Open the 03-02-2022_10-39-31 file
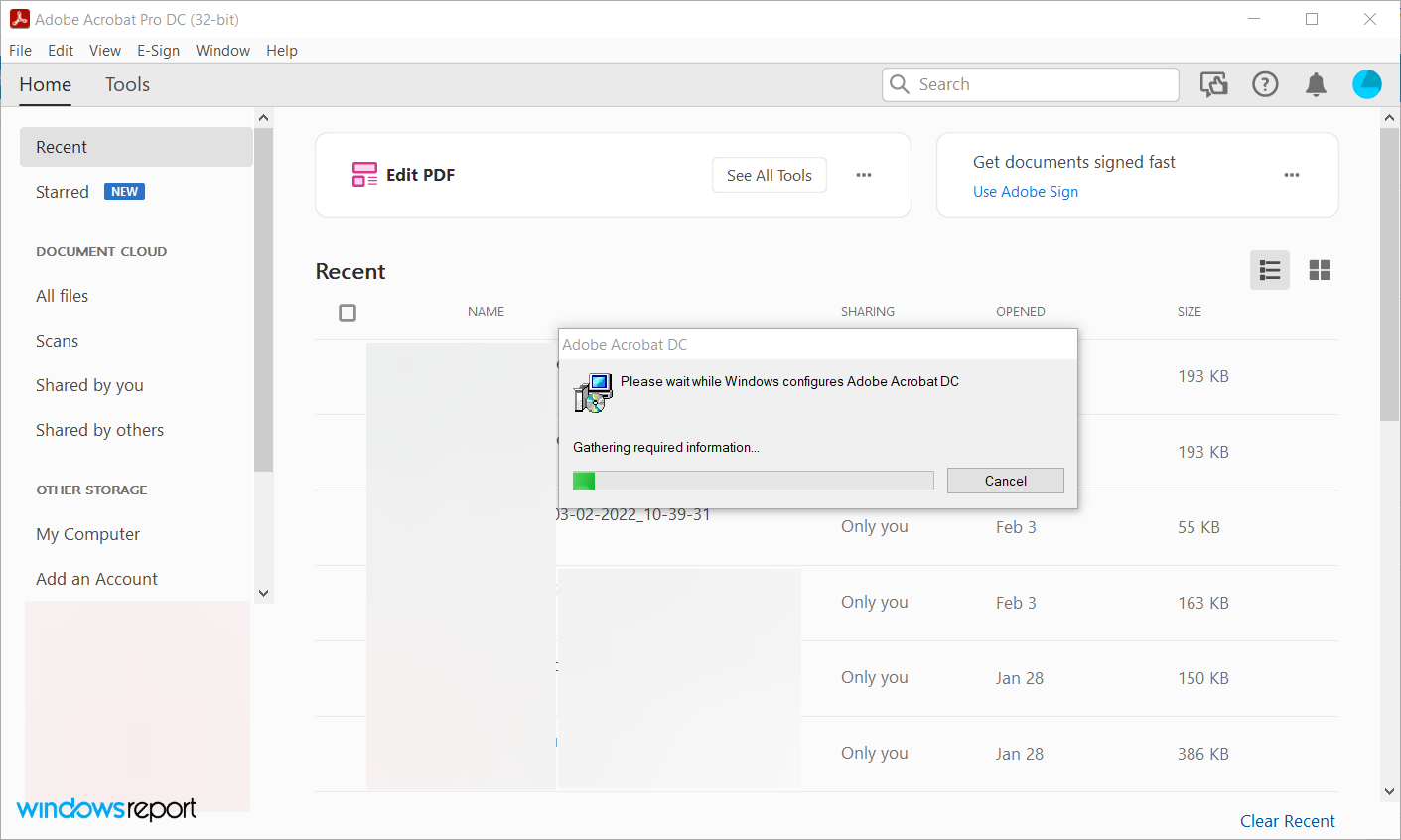1401x840 pixels. click(634, 515)
